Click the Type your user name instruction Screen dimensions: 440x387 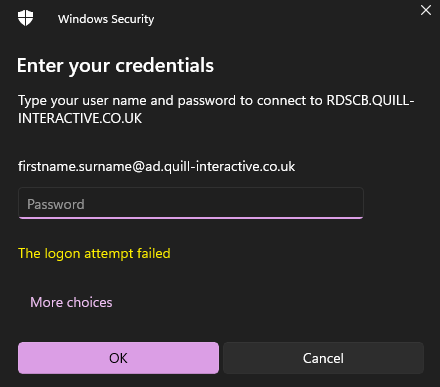216,109
